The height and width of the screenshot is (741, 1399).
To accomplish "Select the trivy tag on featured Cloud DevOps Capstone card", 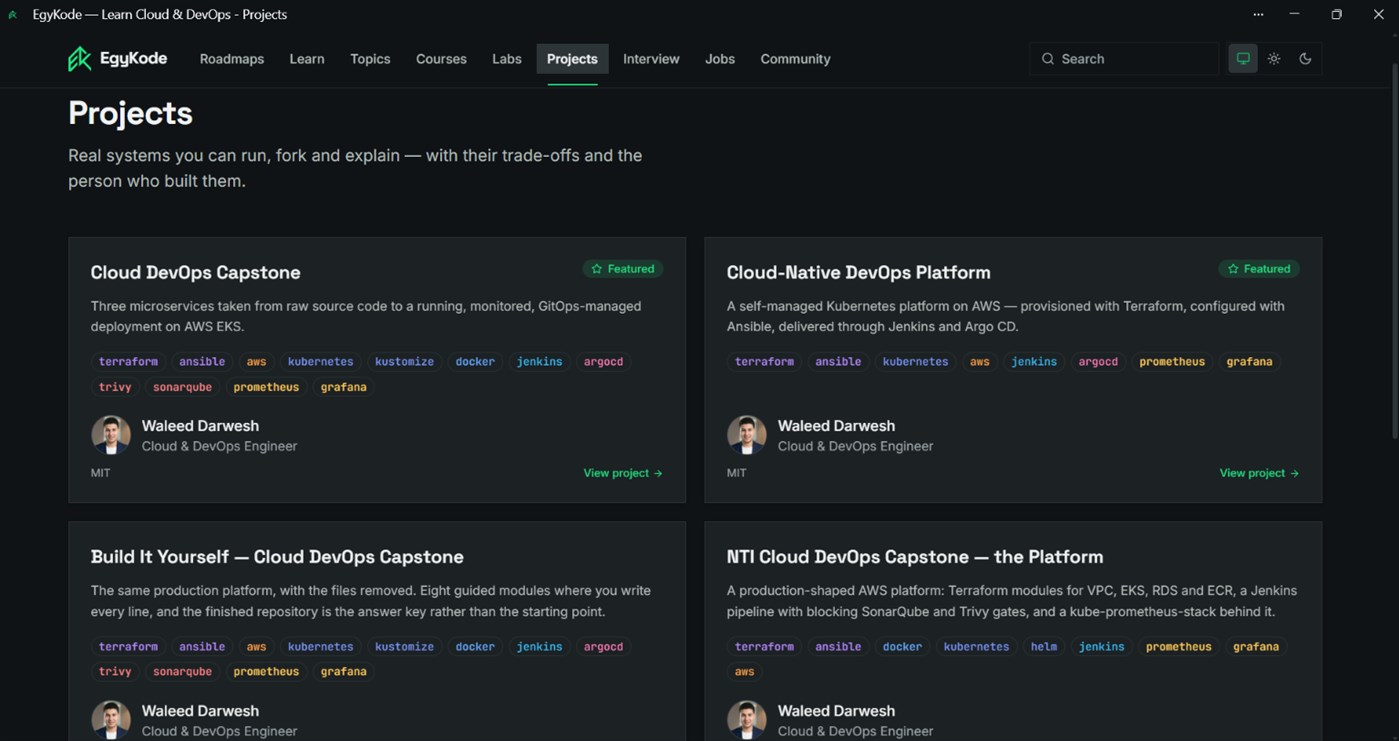I will point(115,387).
